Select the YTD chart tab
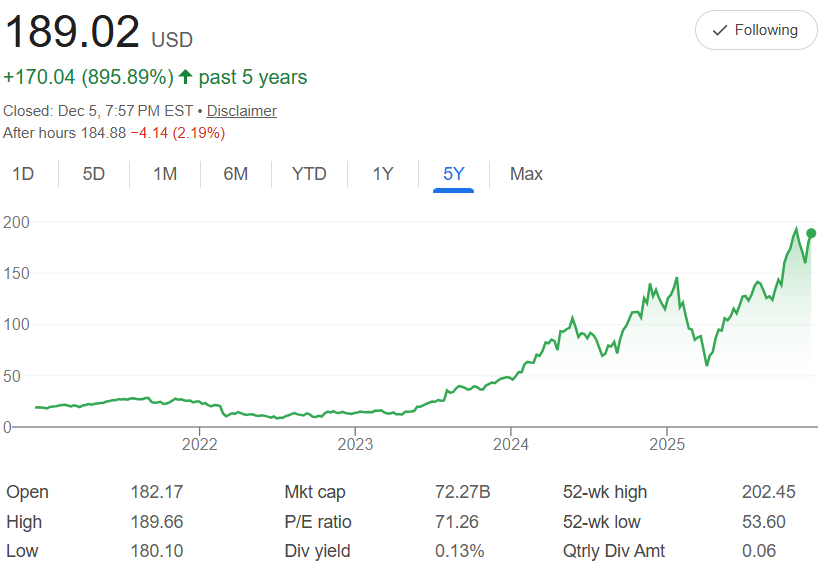 [x=309, y=174]
